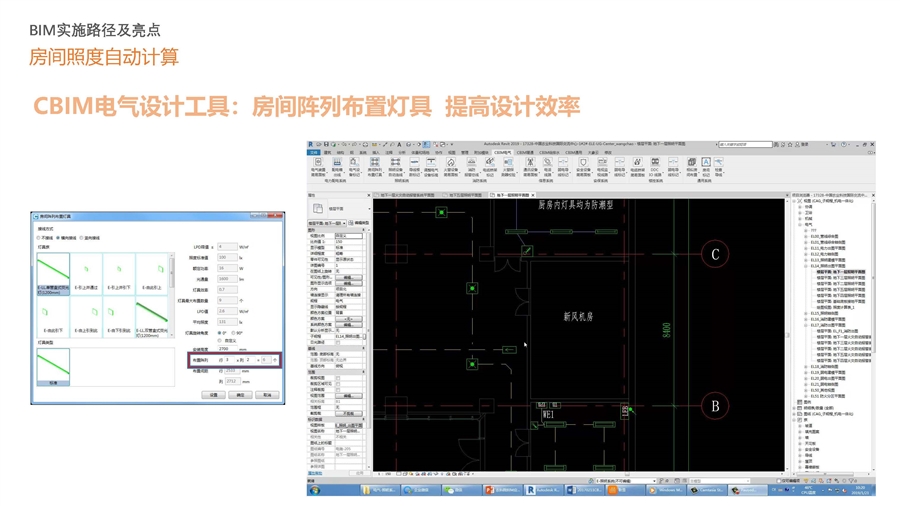Click the 调整电气设备标高 ribbon tool
900x506 pixels.
point(430,166)
